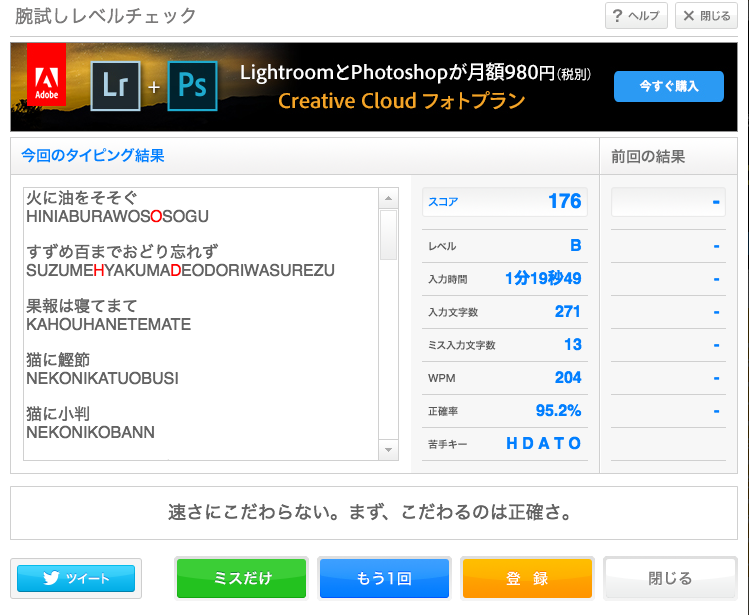Click the score value 176
The width and height of the screenshot is (749, 615).
click(564, 201)
